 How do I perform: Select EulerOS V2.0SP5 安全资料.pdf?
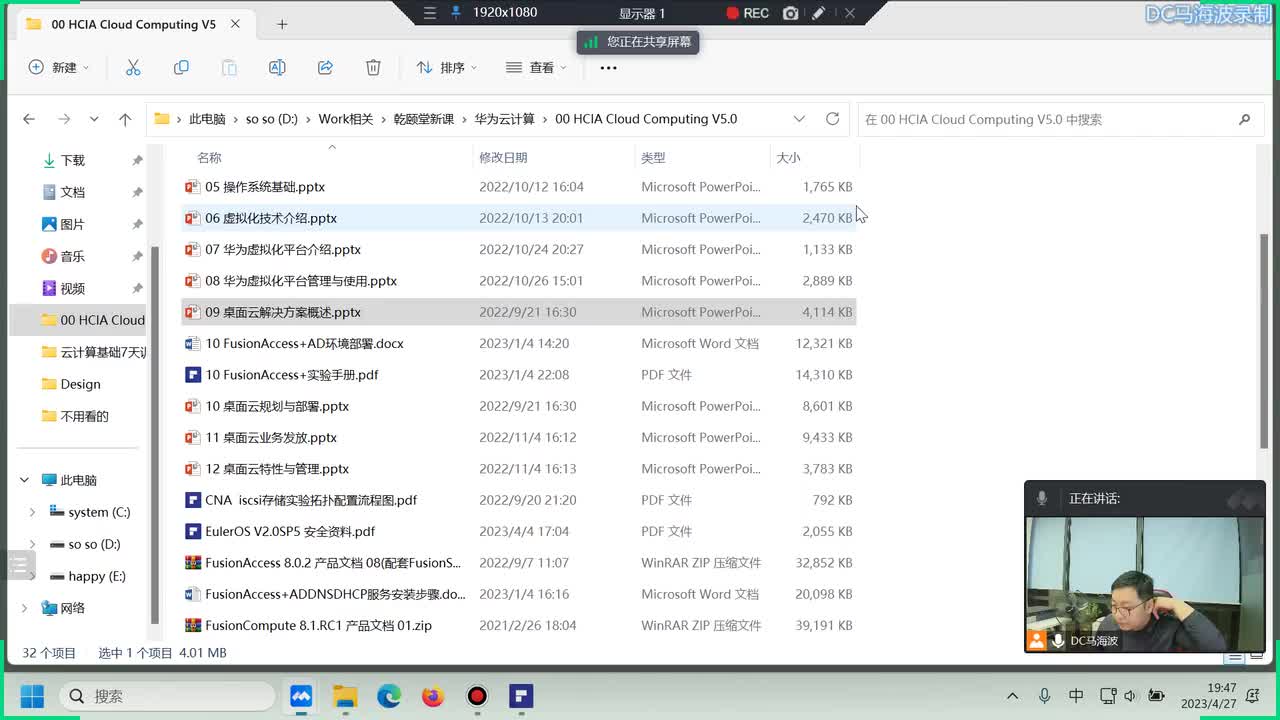(290, 531)
